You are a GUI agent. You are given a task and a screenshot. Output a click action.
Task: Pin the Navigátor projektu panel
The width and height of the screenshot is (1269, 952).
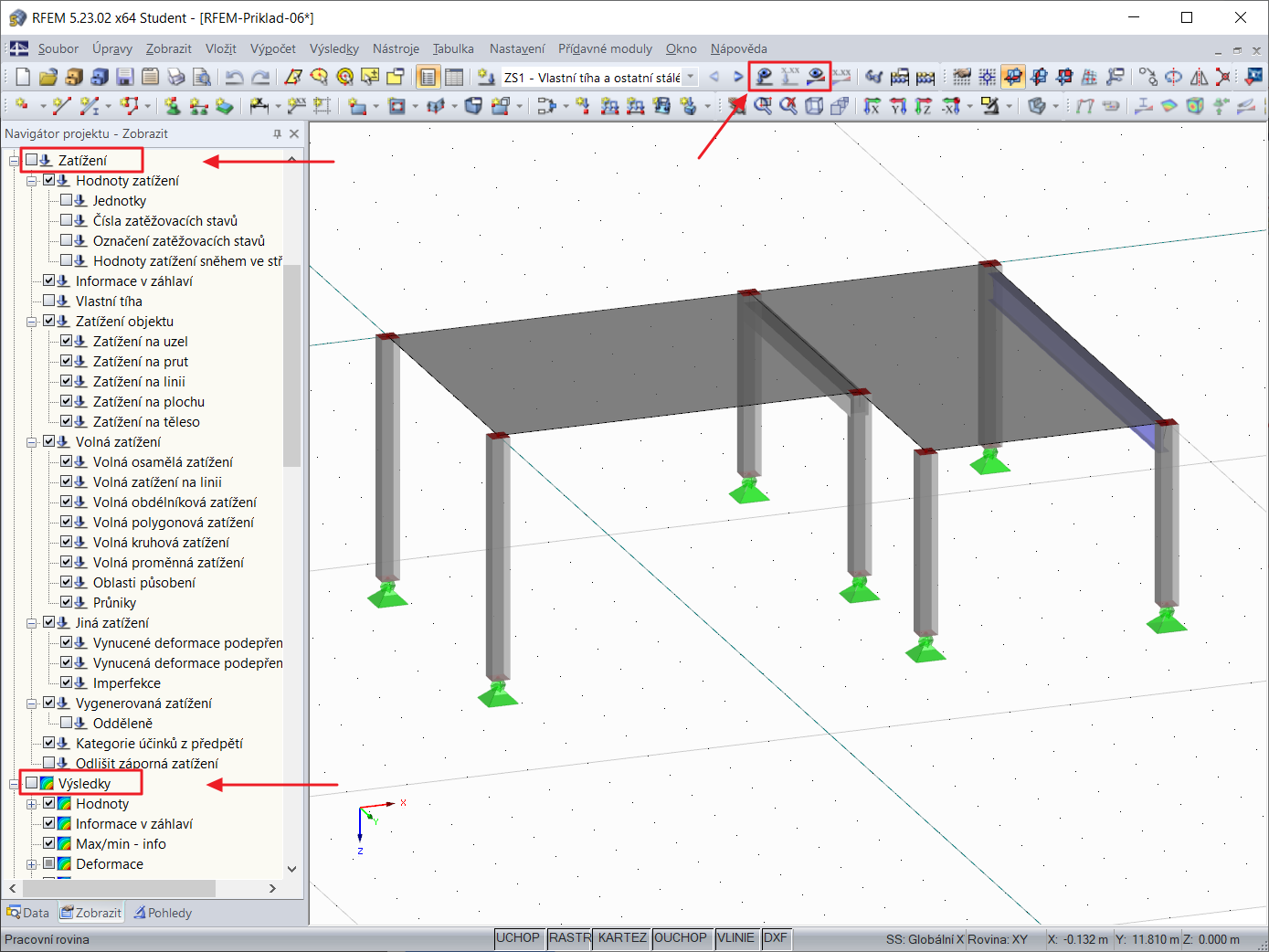click(x=277, y=133)
